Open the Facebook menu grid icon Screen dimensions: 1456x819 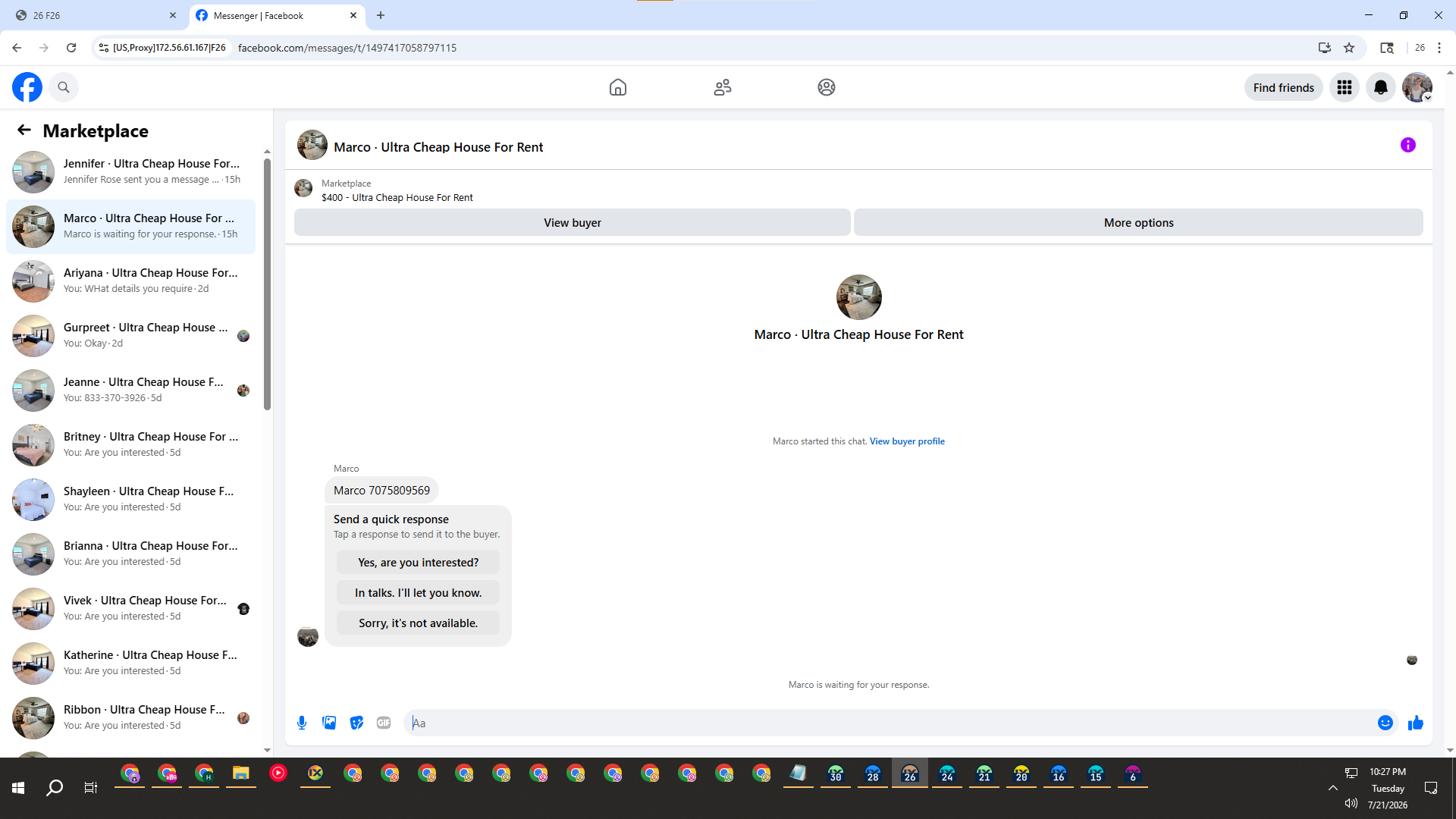[x=1345, y=87]
